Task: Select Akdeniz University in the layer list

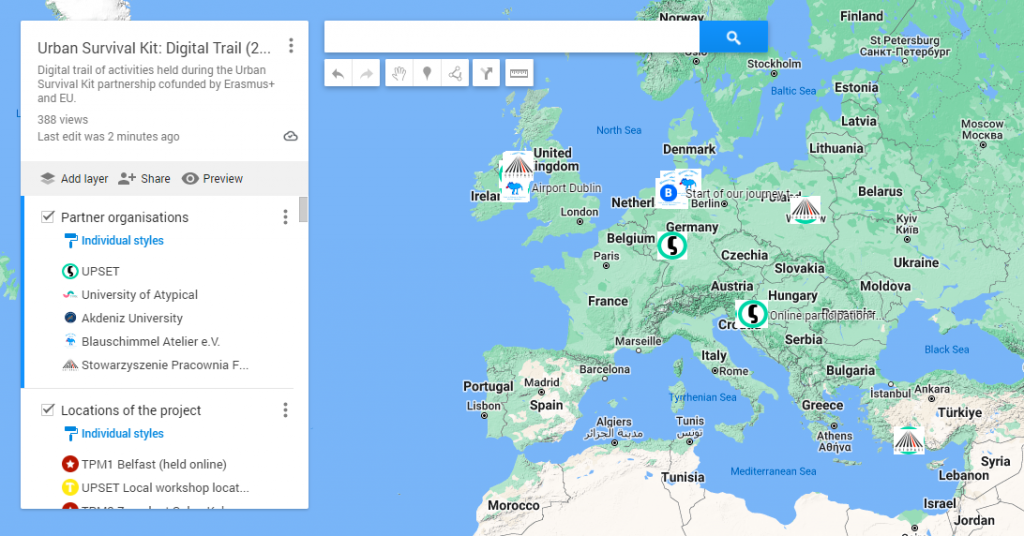Action: pyautogui.click(x=132, y=318)
